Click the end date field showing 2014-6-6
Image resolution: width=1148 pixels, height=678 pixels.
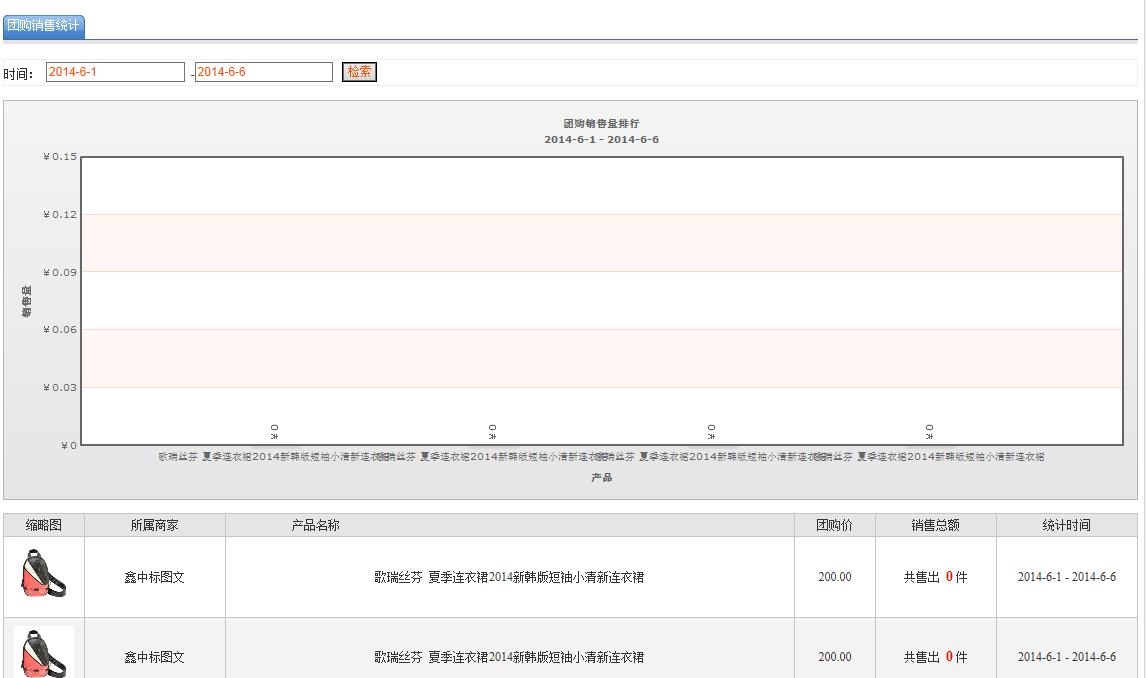[x=263, y=72]
